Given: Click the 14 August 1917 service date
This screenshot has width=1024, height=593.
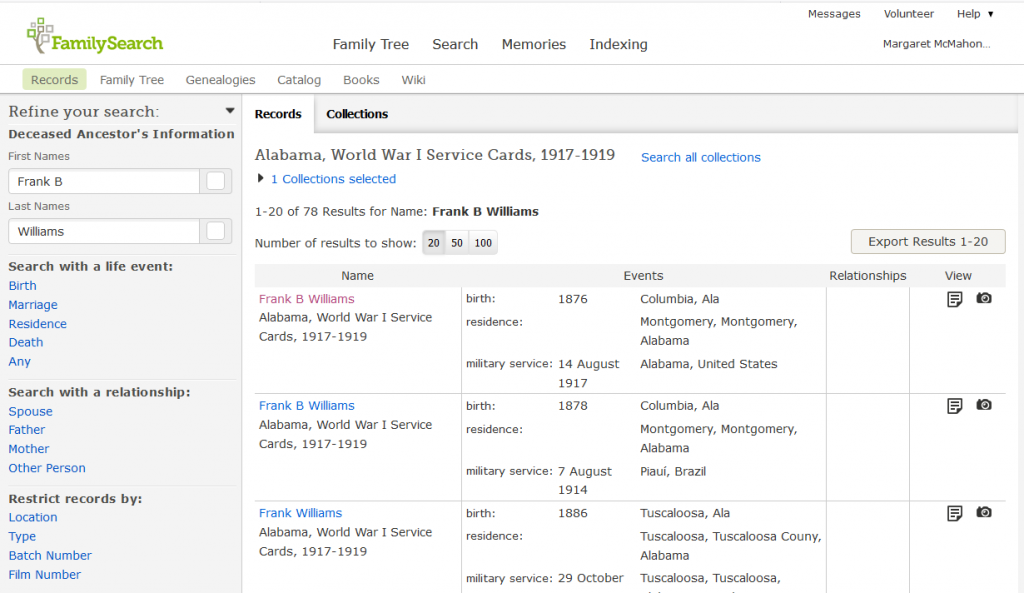Looking at the screenshot, I should point(588,374).
